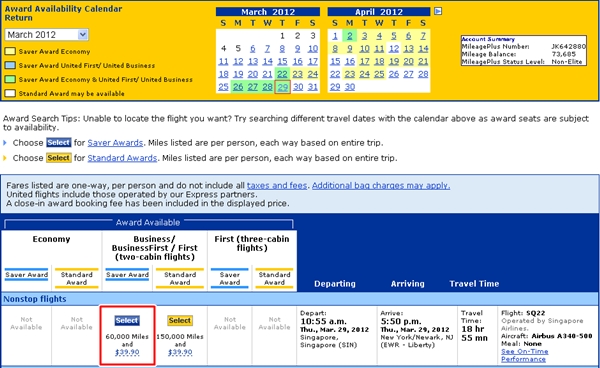Click the $39.90 fee under 60,000 Miles
Image resolution: width=600 pixels, height=368 pixels.
tap(127, 352)
